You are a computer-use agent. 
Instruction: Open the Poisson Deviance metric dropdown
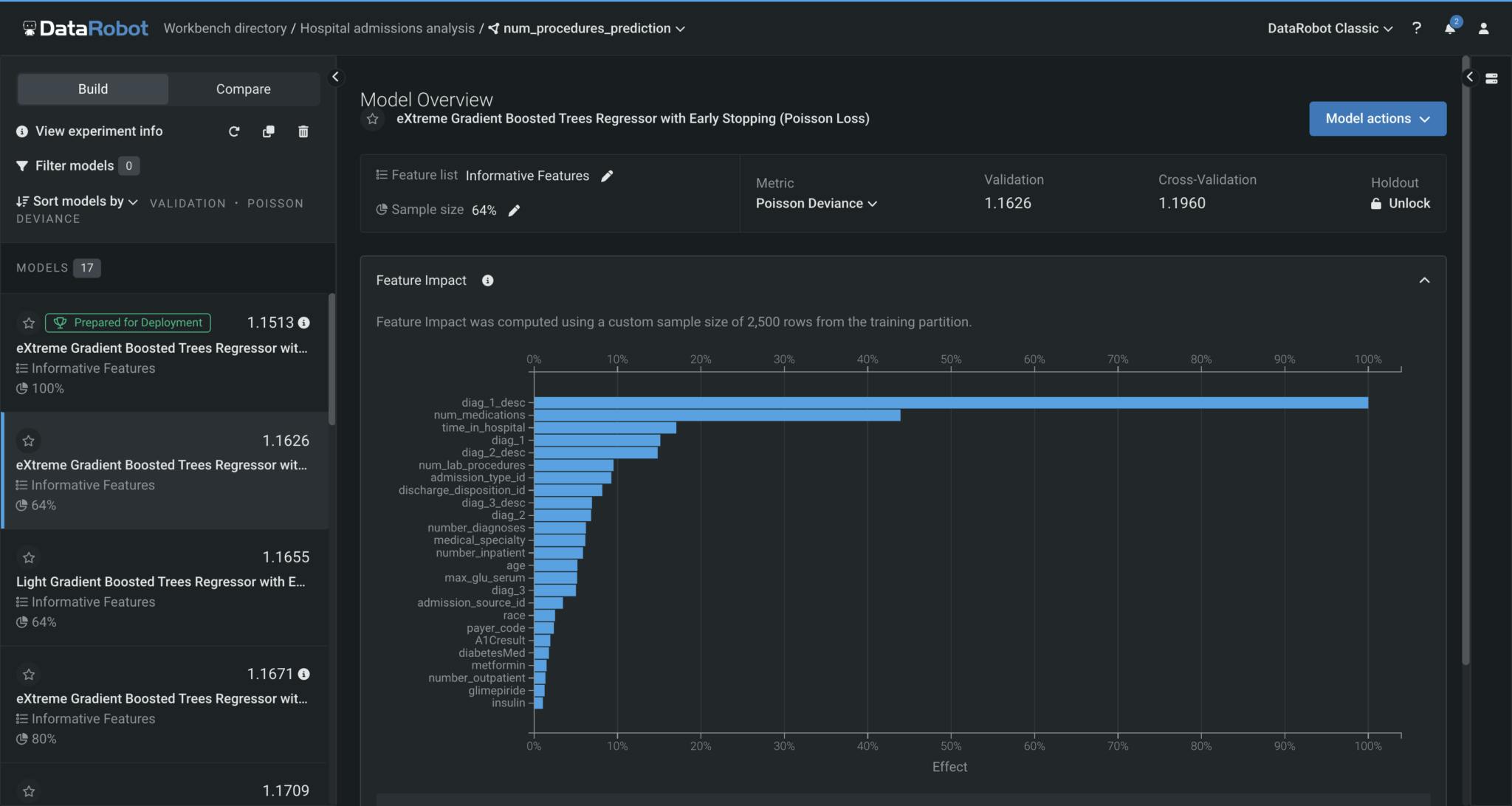coord(816,204)
